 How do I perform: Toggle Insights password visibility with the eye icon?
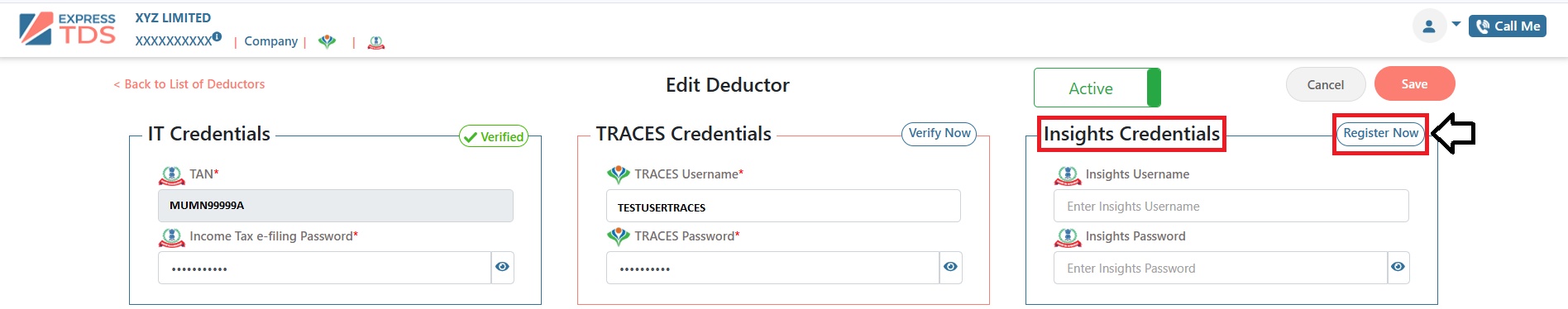[x=1398, y=267]
